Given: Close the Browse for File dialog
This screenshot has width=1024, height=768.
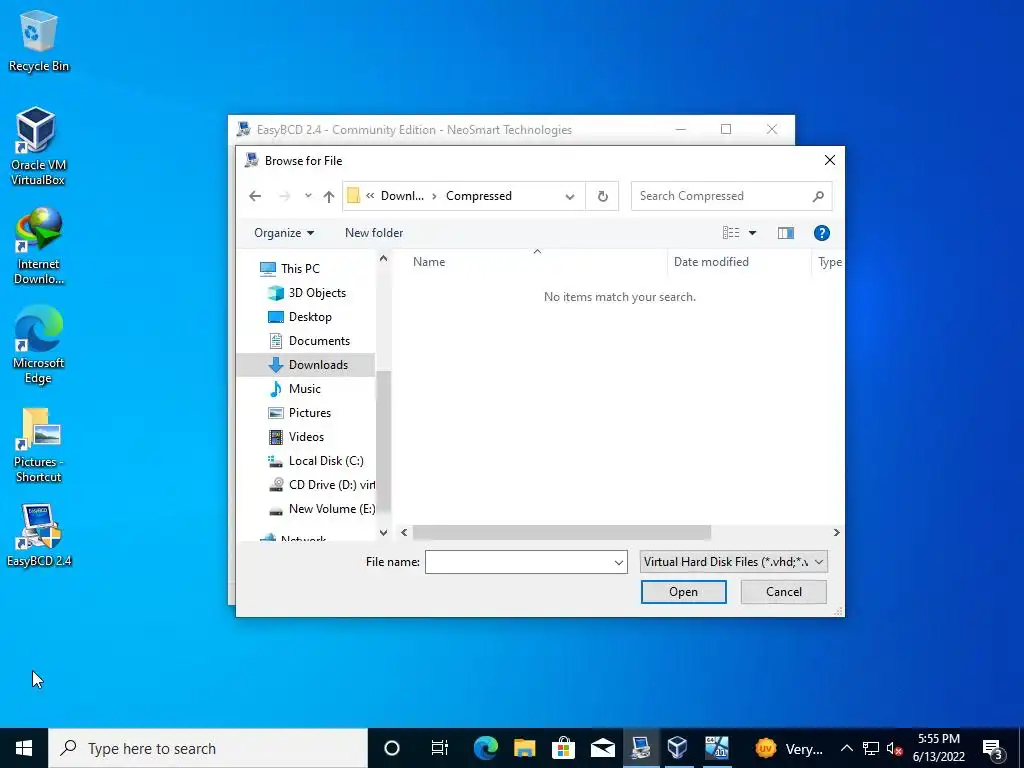Looking at the screenshot, I should pyautogui.click(x=829, y=160).
